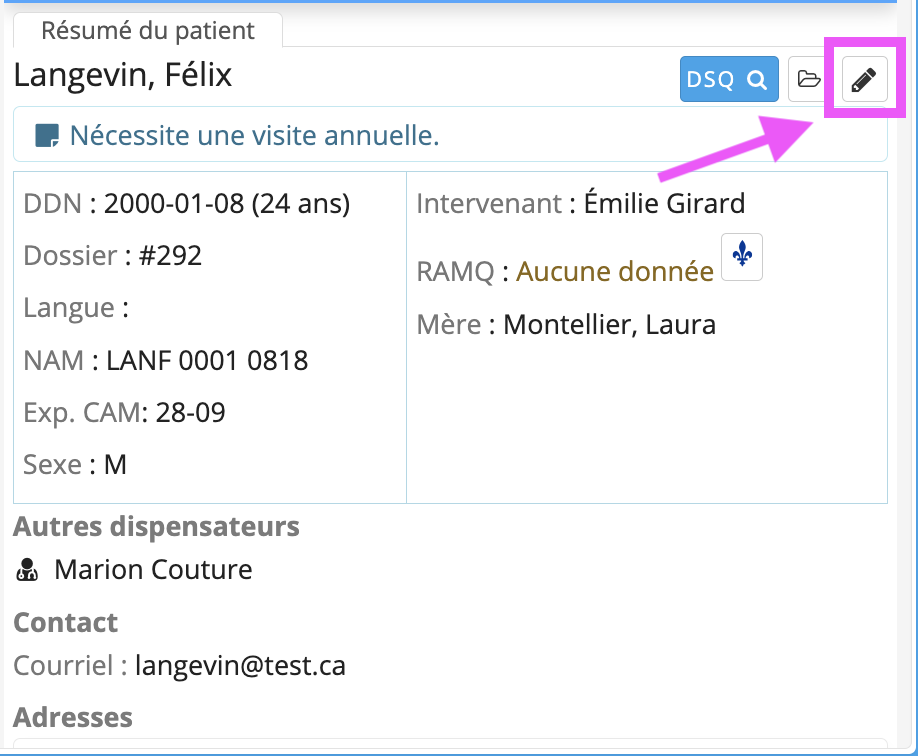
Task: Select the mother name Montellier, Laura
Action: click(x=609, y=324)
